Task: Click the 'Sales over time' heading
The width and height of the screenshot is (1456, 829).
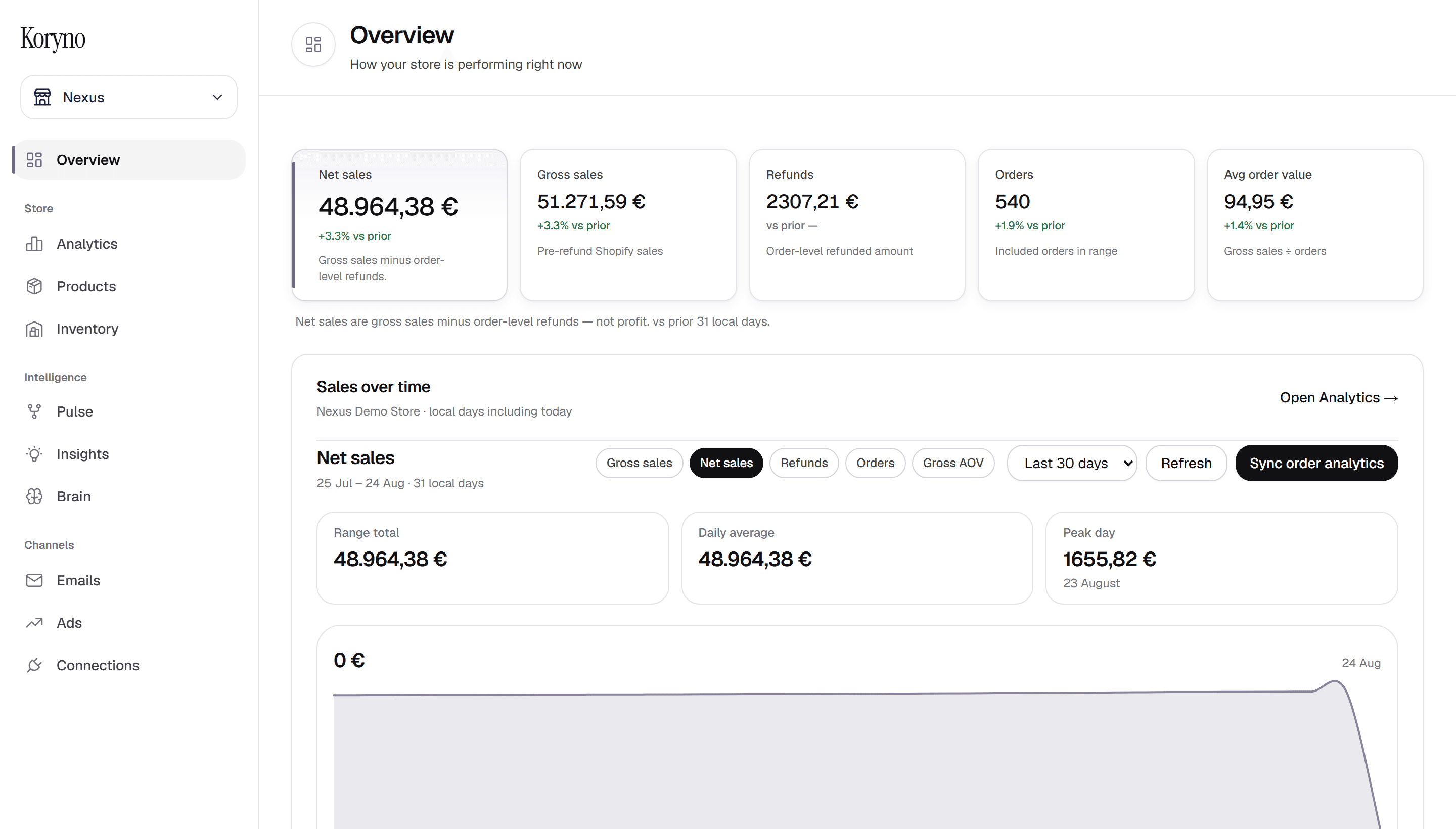Action: 373,387
